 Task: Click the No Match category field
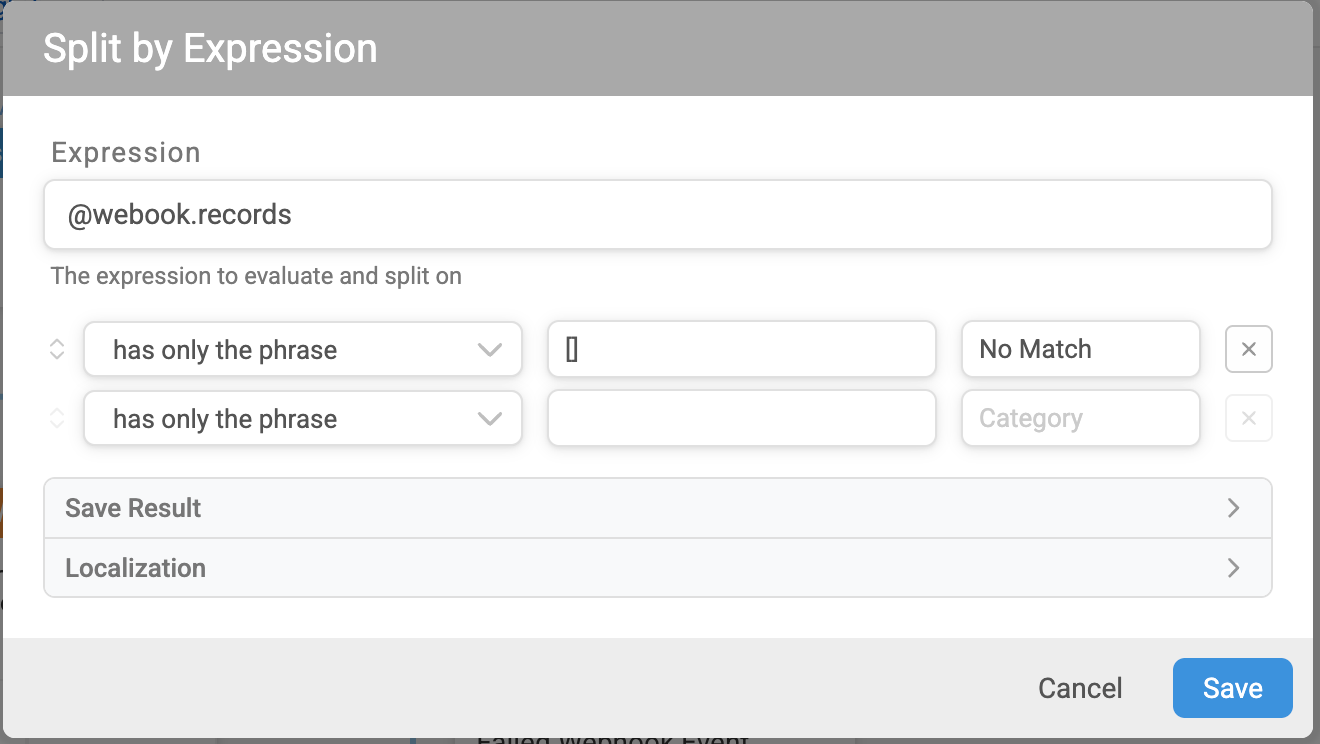pos(1081,349)
